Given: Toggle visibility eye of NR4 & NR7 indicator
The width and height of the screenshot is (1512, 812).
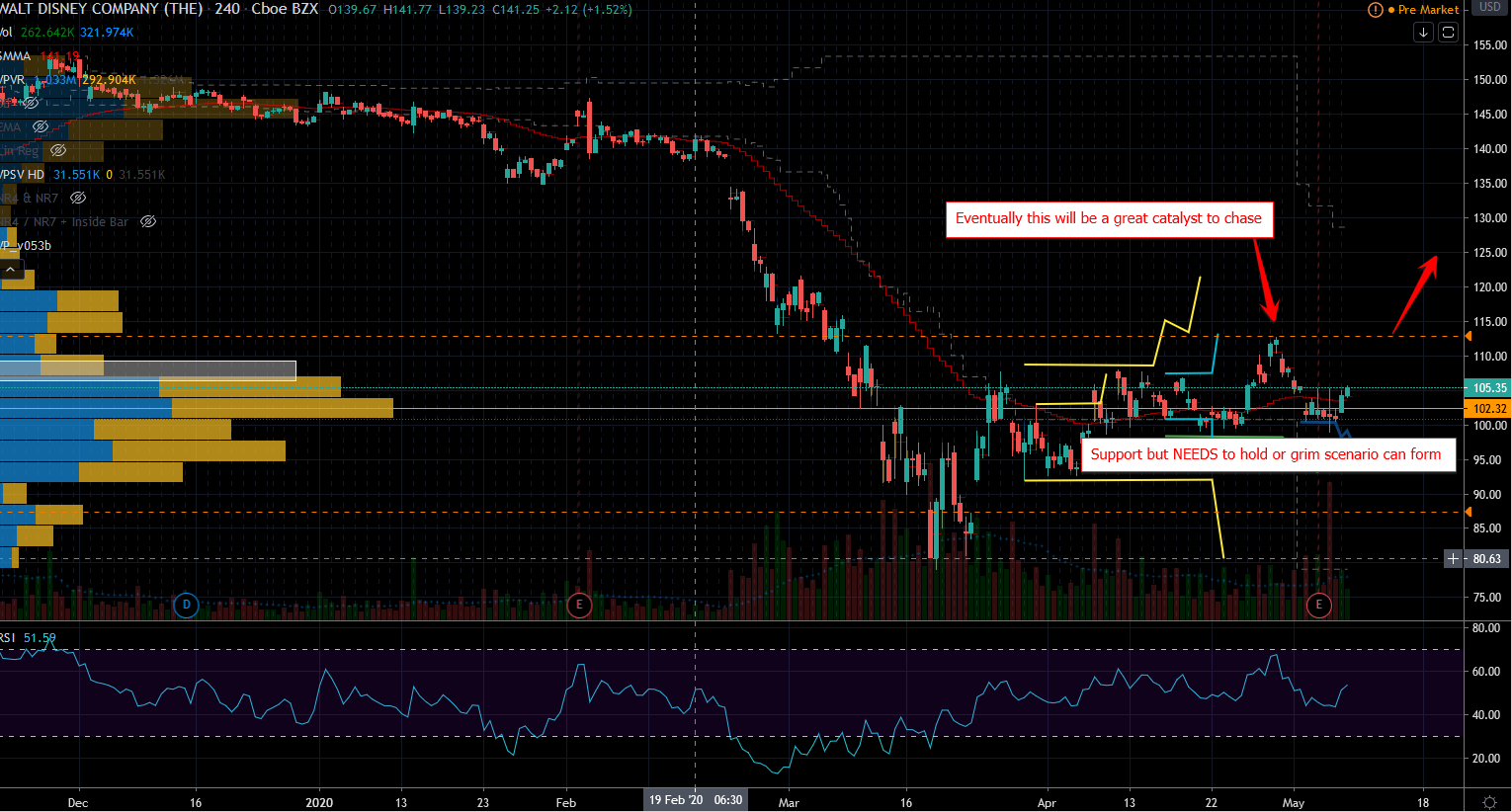Looking at the screenshot, I should (x=78, y=199).
